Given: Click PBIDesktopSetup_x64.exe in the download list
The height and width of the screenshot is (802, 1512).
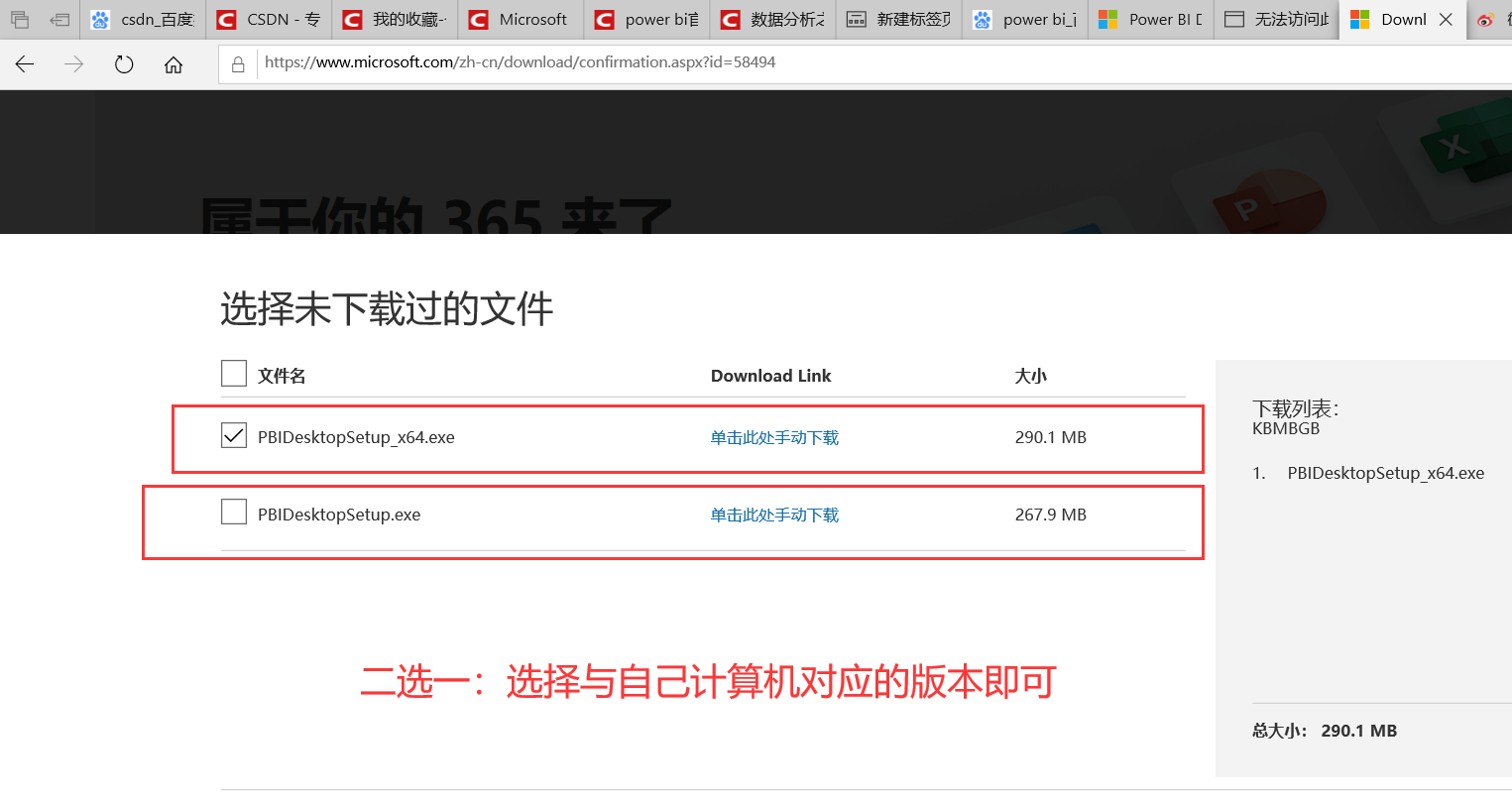Looking at the screenshot, I should (1385, 473).
